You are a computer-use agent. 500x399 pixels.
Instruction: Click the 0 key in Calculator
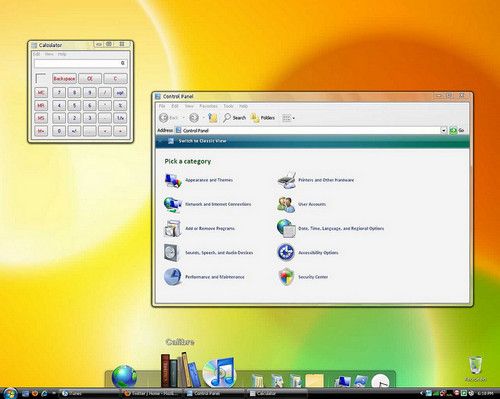pyautogui.click(x=59, y=131)
